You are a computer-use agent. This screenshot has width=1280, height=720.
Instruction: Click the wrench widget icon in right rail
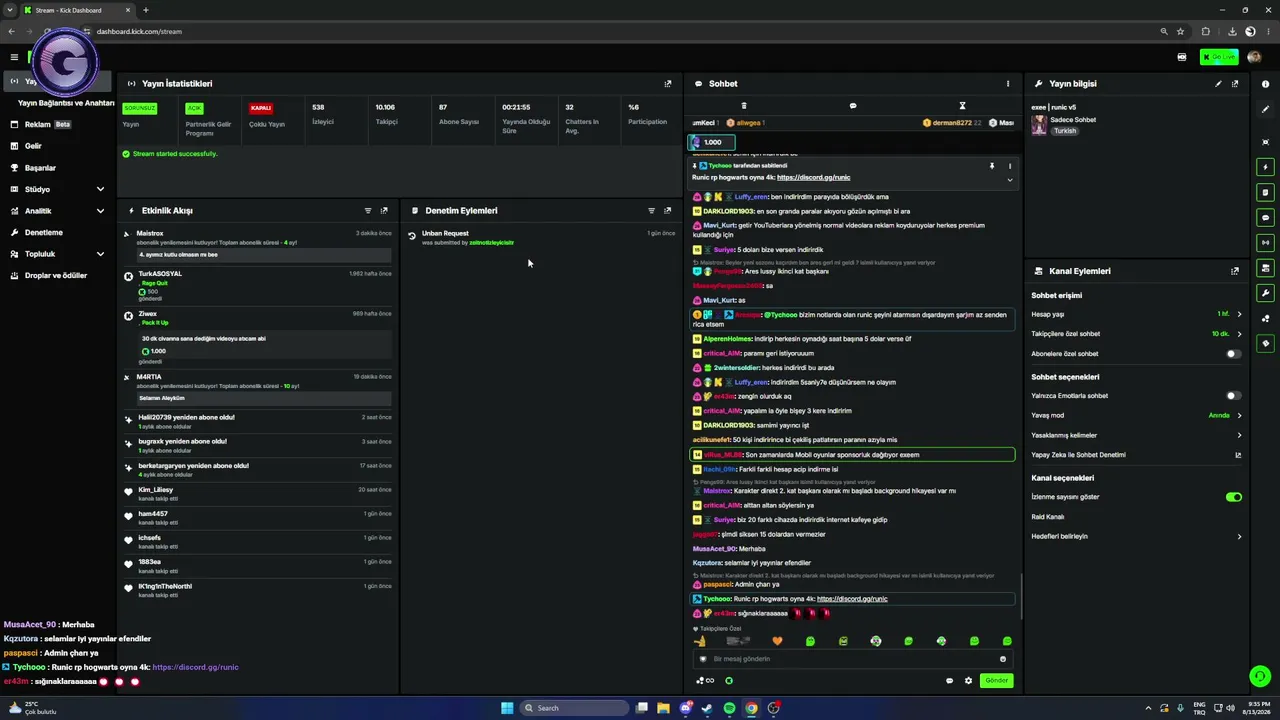(1266, 293)
